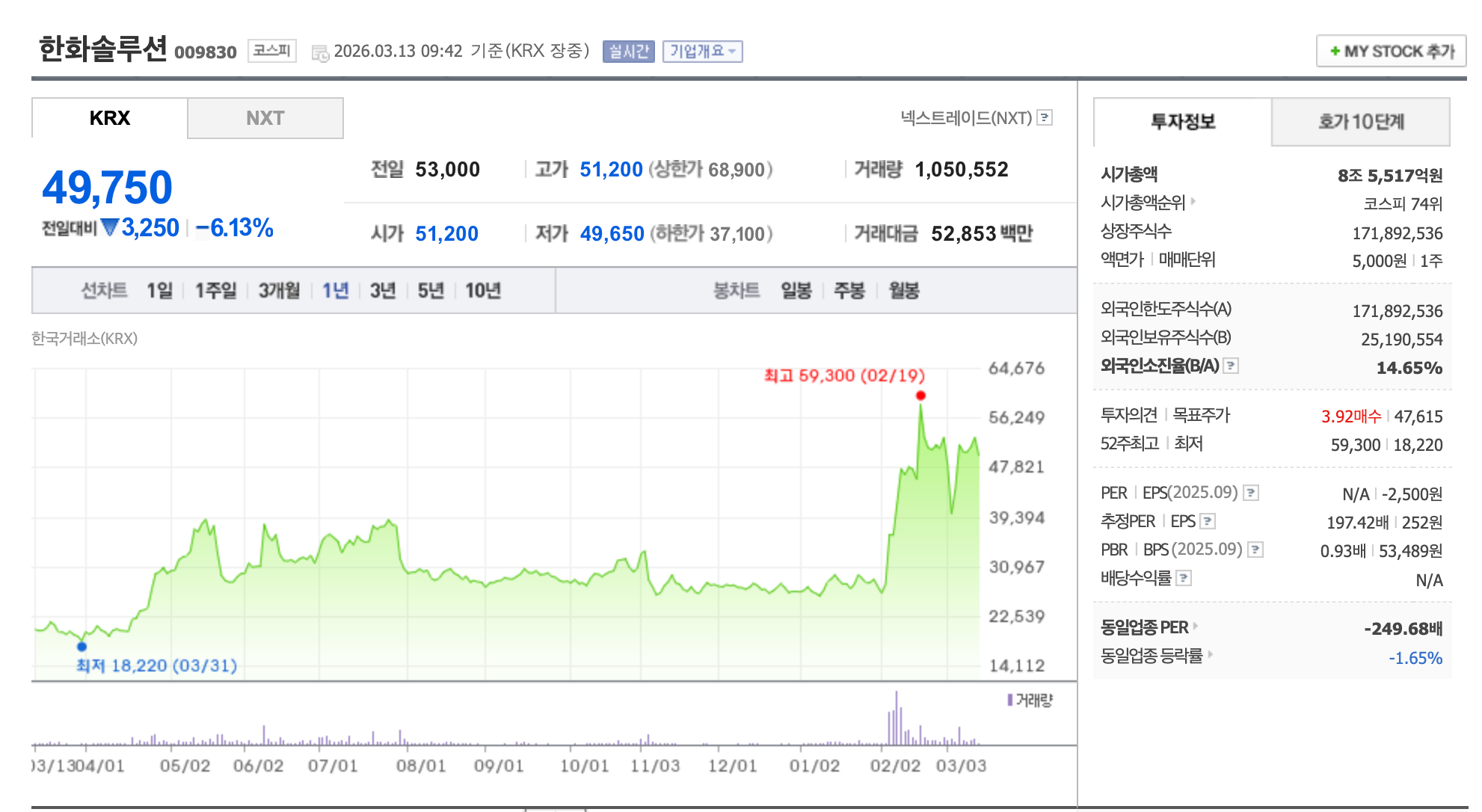Click help icon beside 추정PER EPS
1482x812 pixels.
1208,521
